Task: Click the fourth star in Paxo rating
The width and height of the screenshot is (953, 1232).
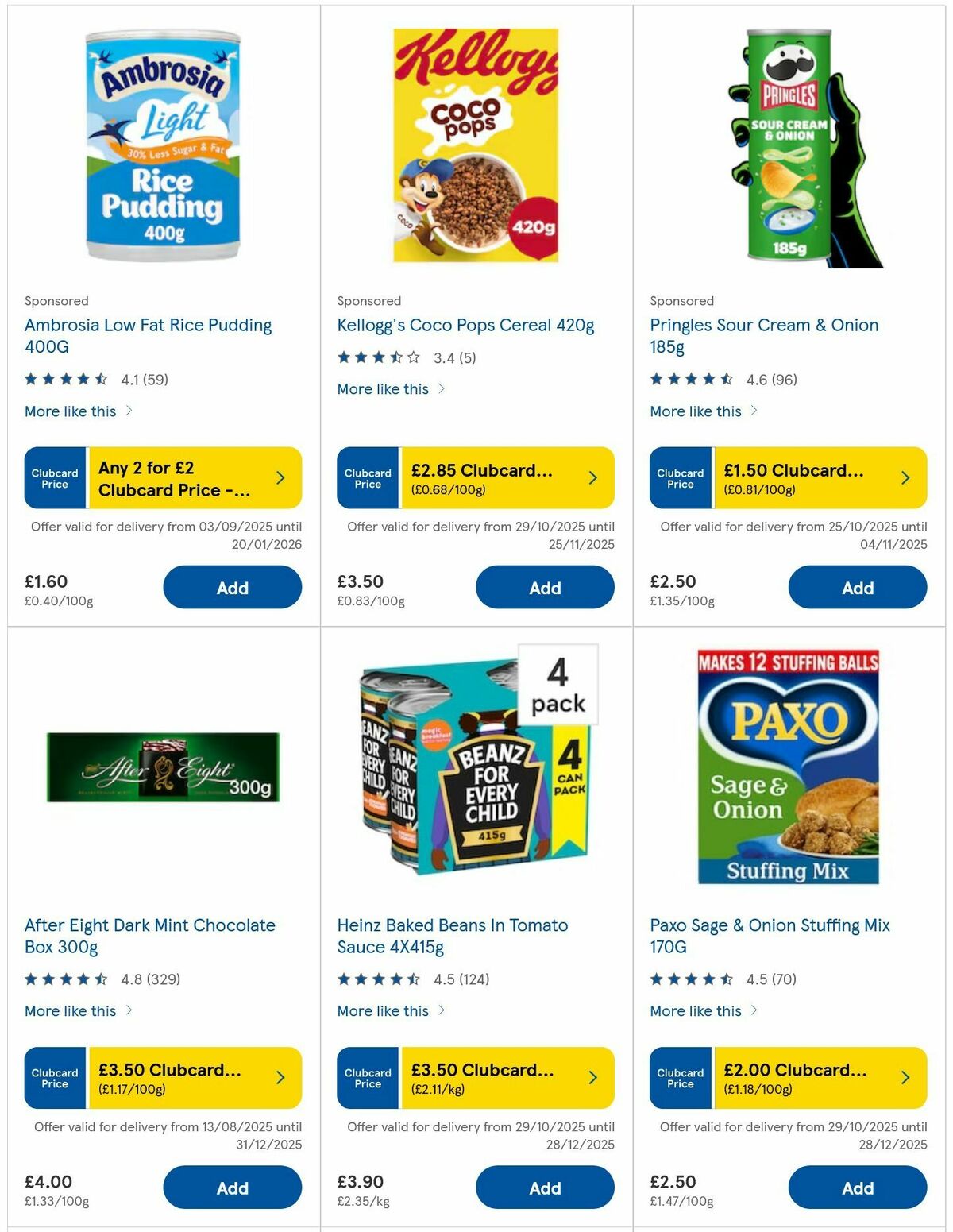Action: [x=709, y=979]
